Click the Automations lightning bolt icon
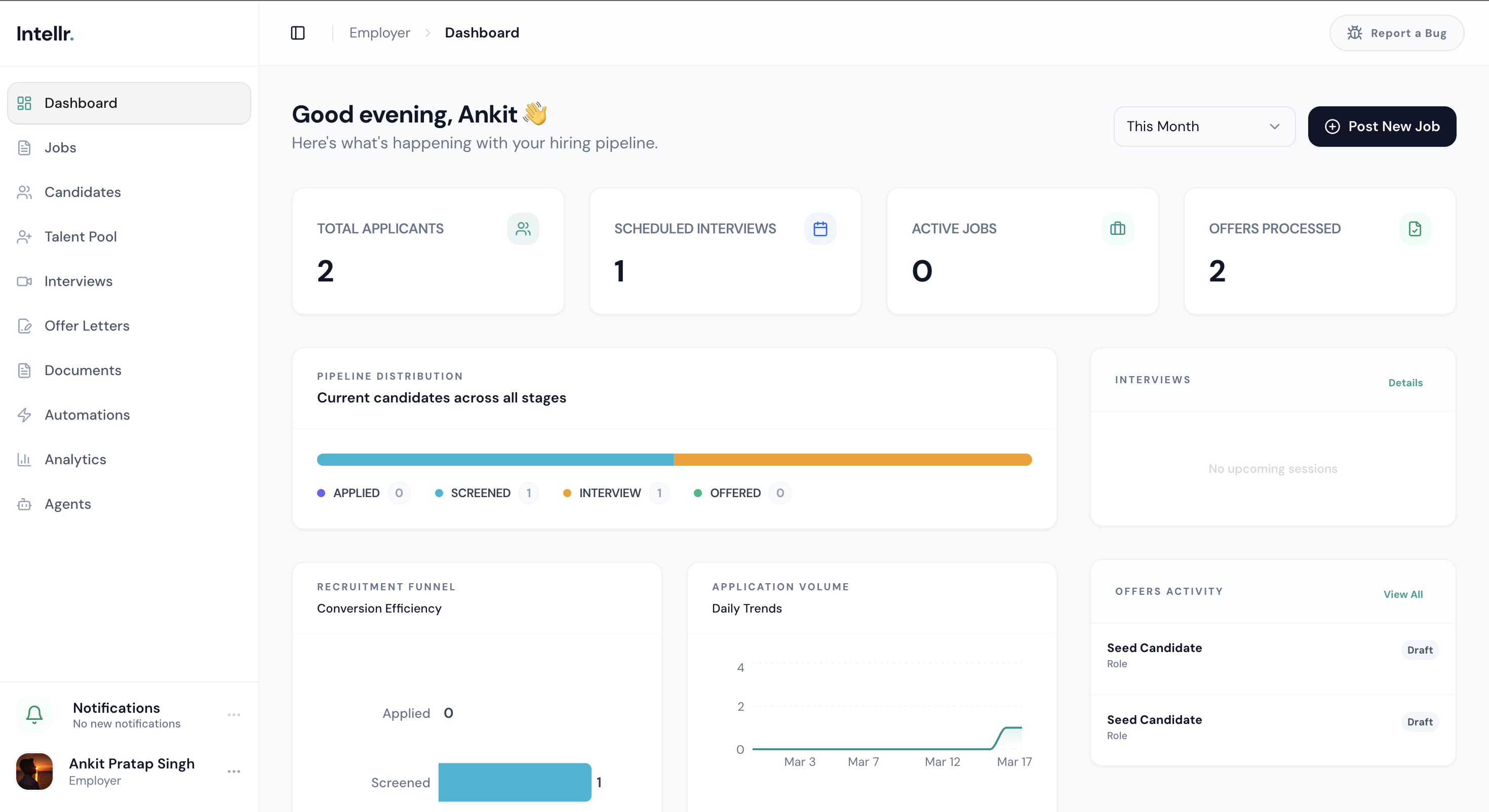The height and width of the screenshot is (812, 1489). pyautogui.click(x=24, y=415)
